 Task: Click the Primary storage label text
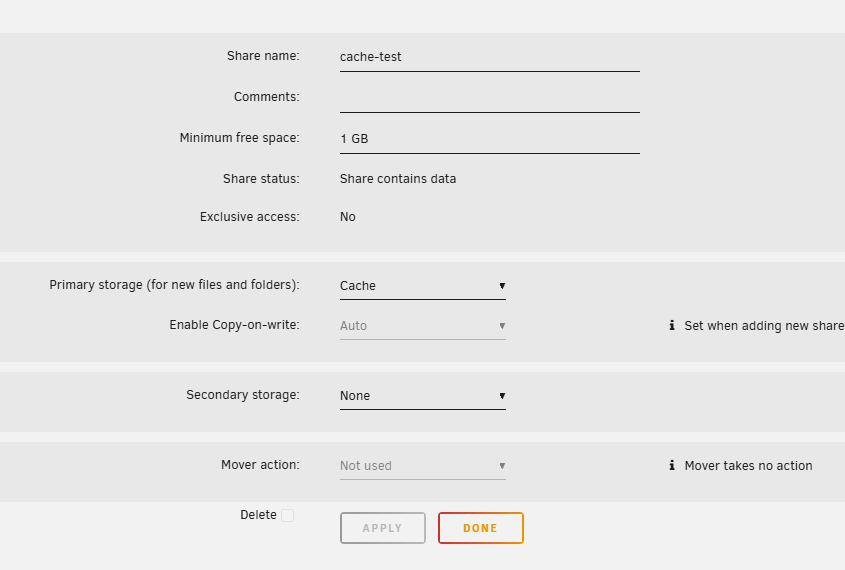pos(175,285)
